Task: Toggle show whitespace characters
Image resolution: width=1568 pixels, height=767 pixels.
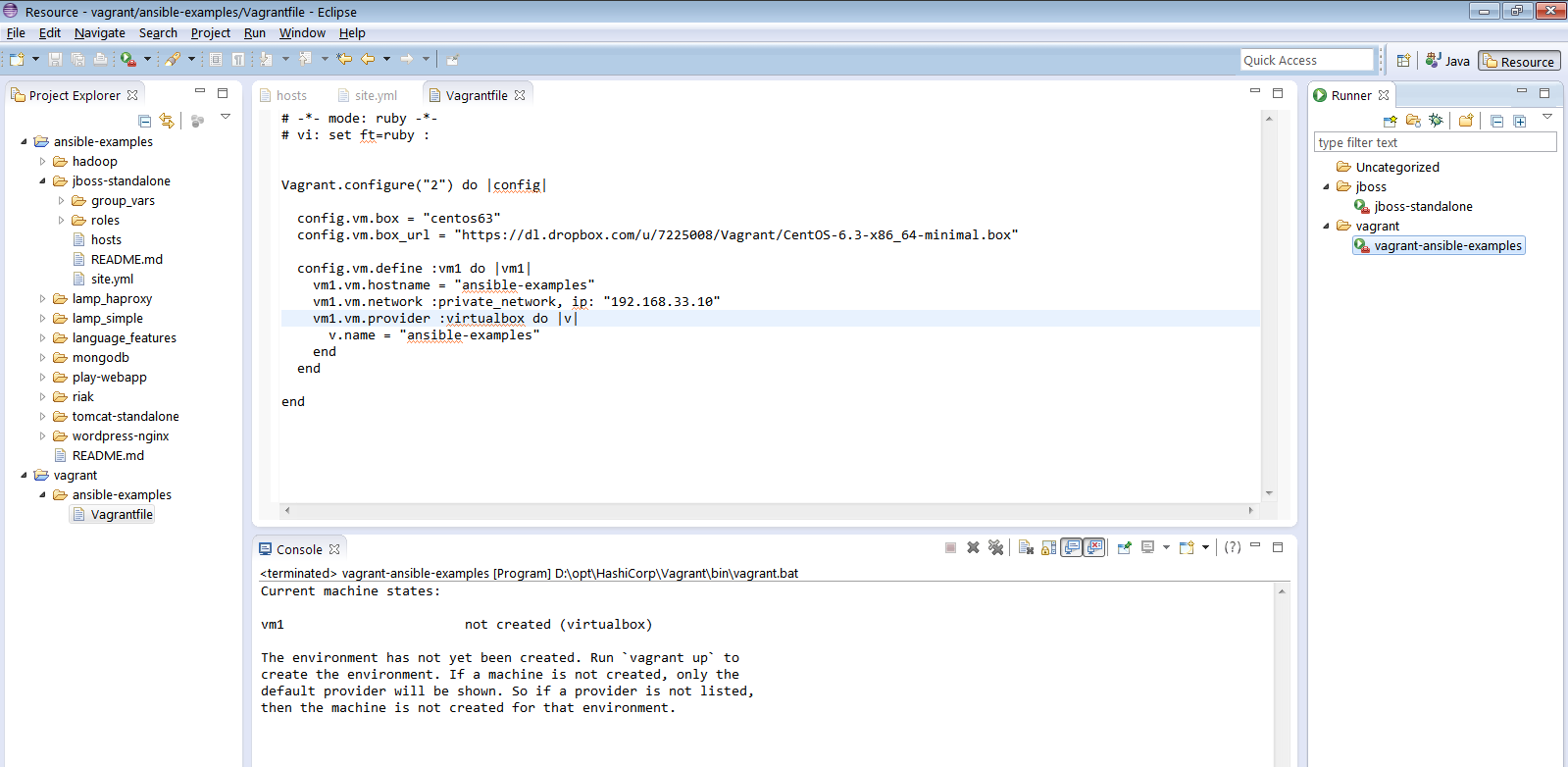Action: coord(237,60)
